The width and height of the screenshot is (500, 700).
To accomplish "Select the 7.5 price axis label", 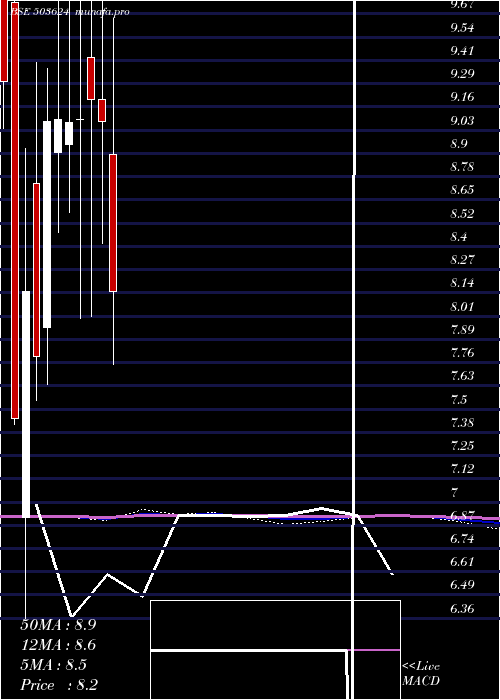I will click(459, 400).
